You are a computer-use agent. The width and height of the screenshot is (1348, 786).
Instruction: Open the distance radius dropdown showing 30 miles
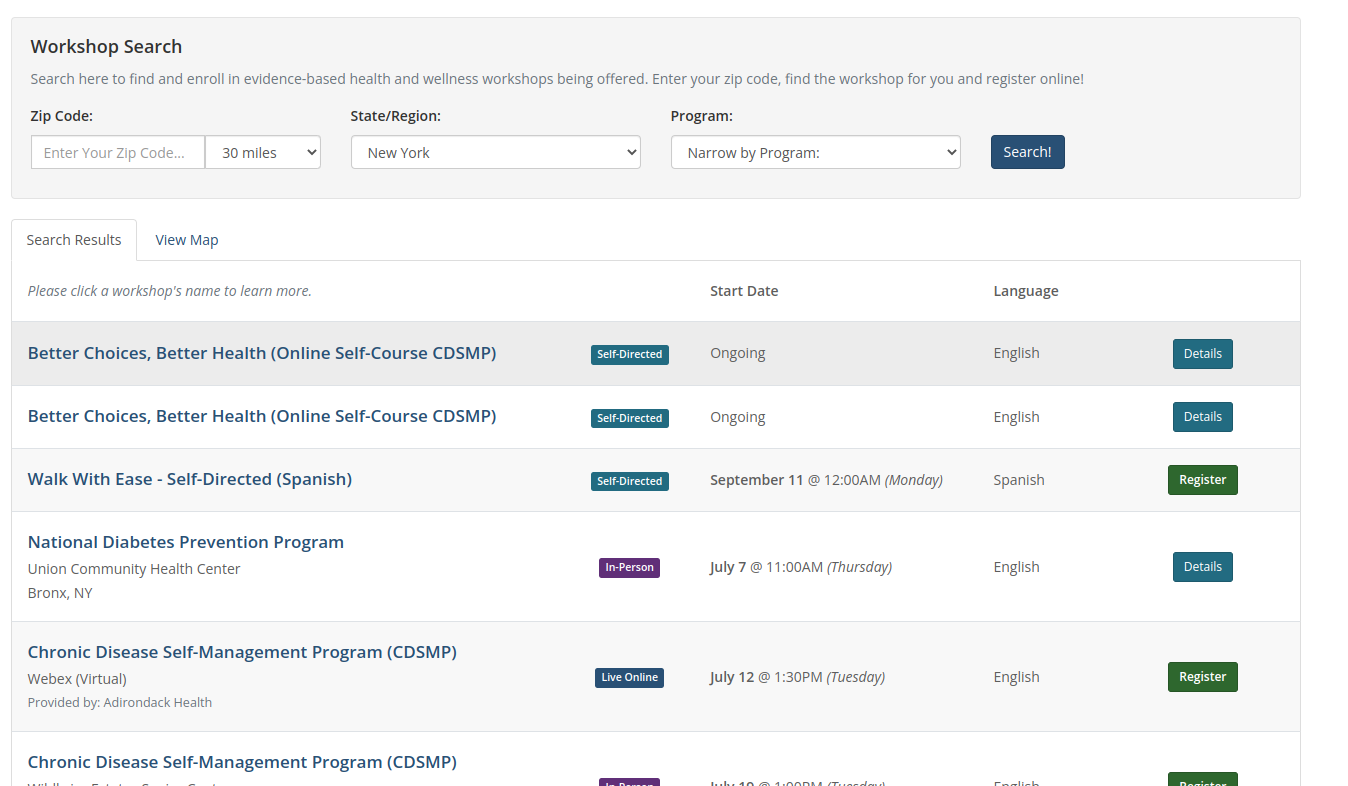[262, 151]
